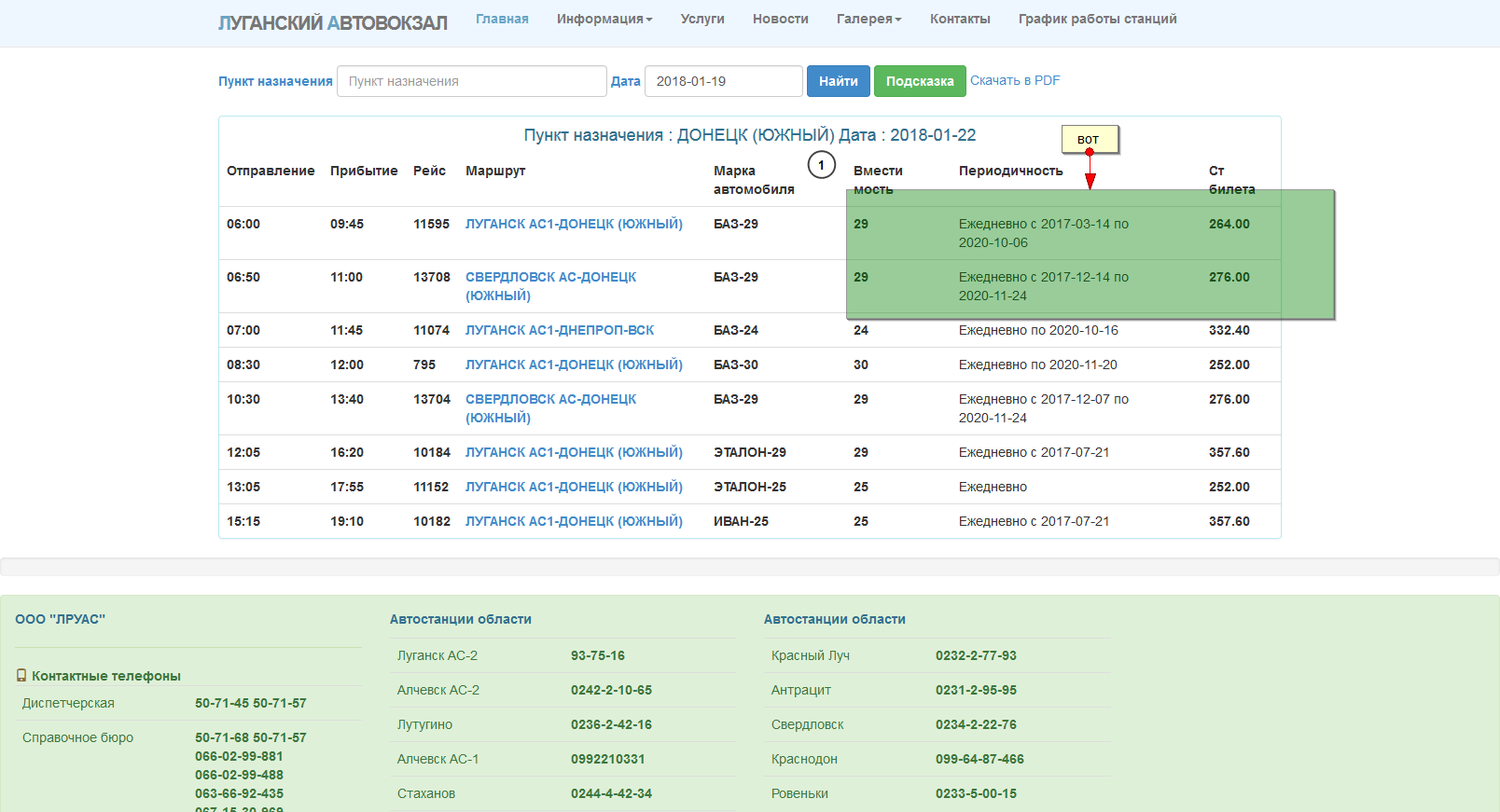Screen dimensions: 1500x812
Task: Open route ЛУГАНСК АС1-ДНЕПРОП-ВСК
Action: pos(560,330)
